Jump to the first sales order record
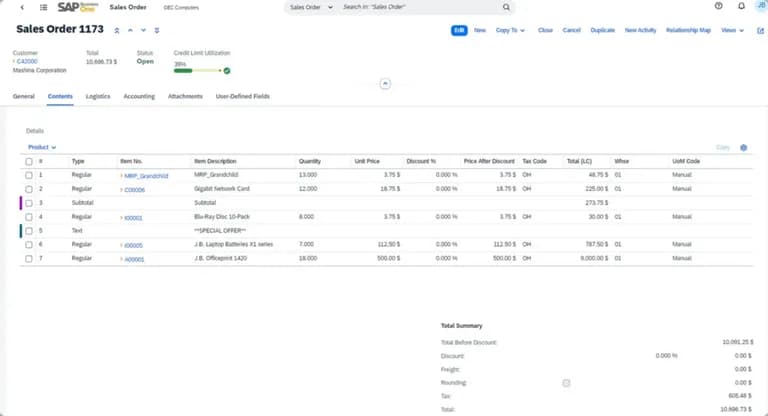This screenshot has width=768, height=416. [x=117, y=30]
